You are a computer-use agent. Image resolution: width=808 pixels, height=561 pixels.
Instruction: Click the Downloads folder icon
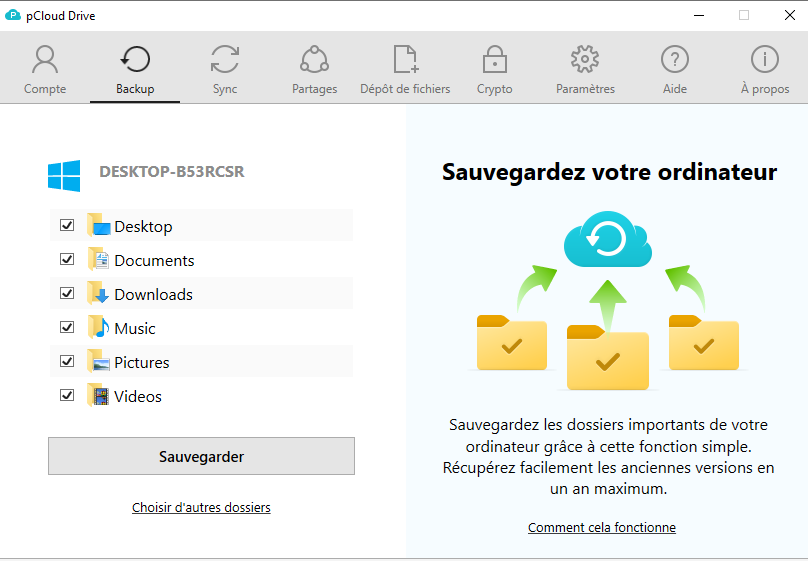99,293
